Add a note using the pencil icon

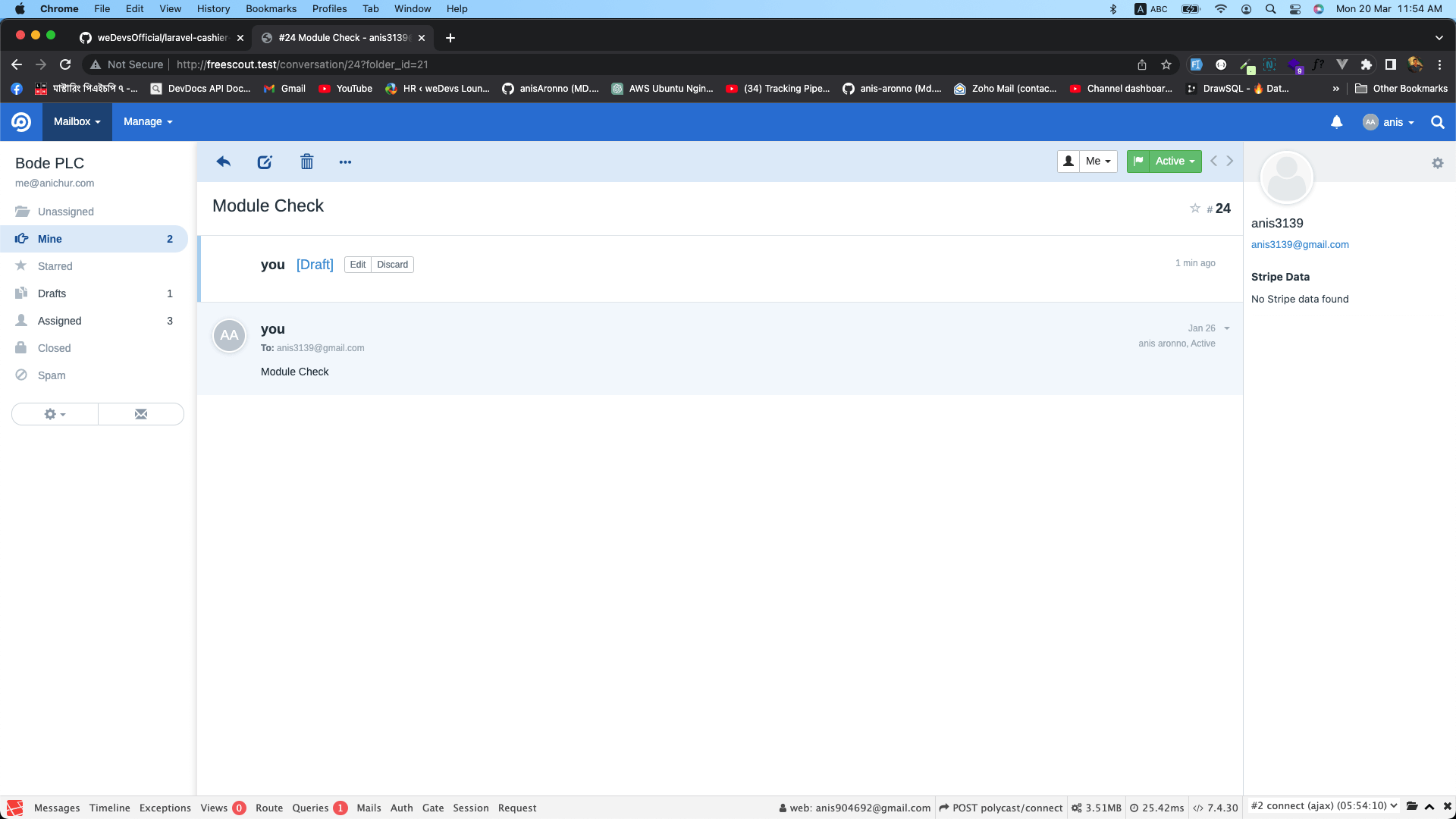point(264,162)
